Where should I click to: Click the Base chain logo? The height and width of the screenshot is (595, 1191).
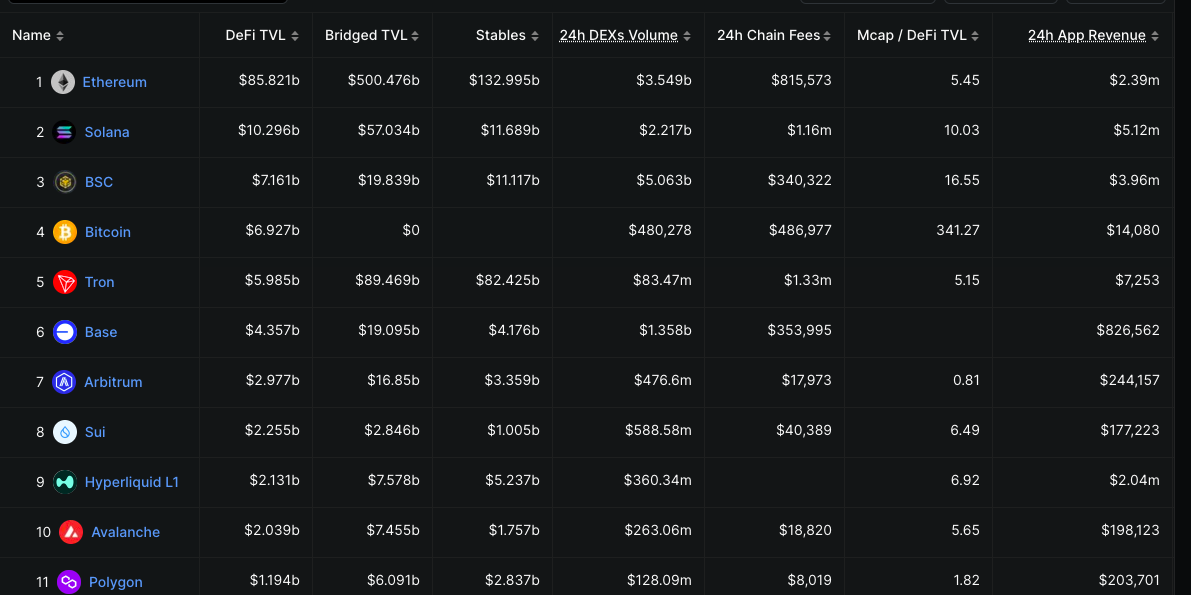[x=62, y=331]
